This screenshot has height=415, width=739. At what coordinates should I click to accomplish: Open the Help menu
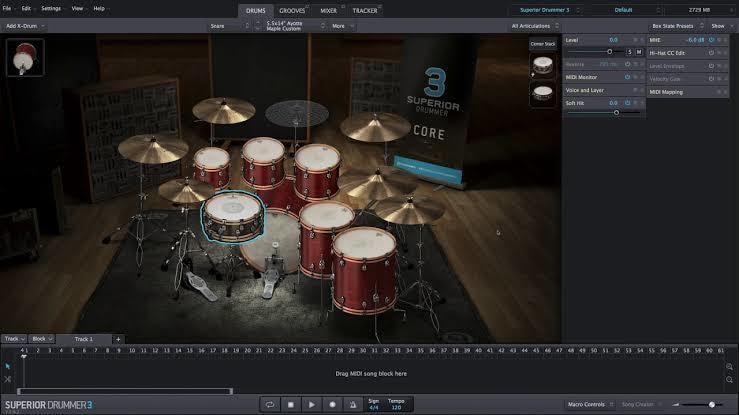[x=99, y=8]
